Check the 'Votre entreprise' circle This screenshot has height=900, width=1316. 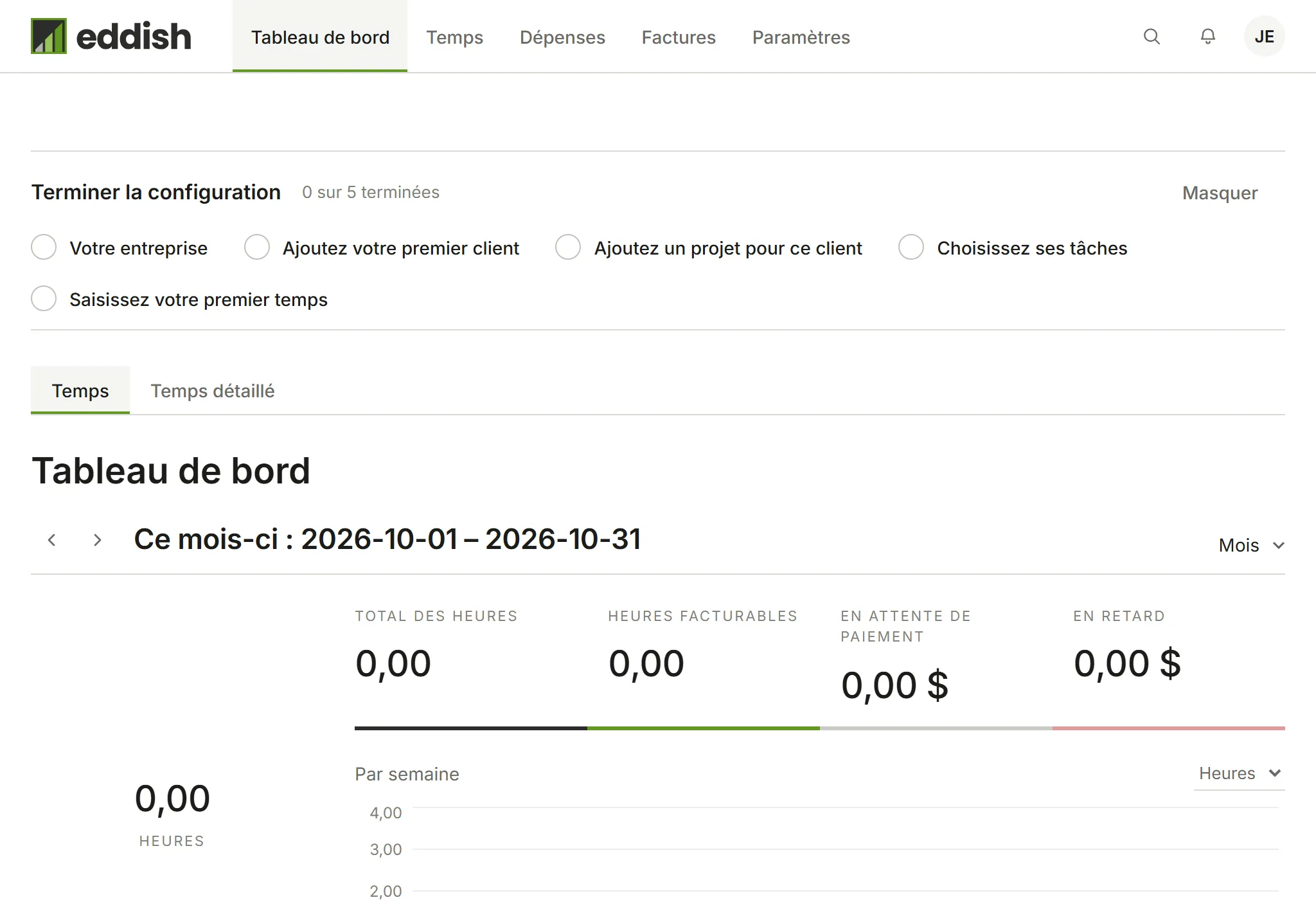tap(44, 248)
